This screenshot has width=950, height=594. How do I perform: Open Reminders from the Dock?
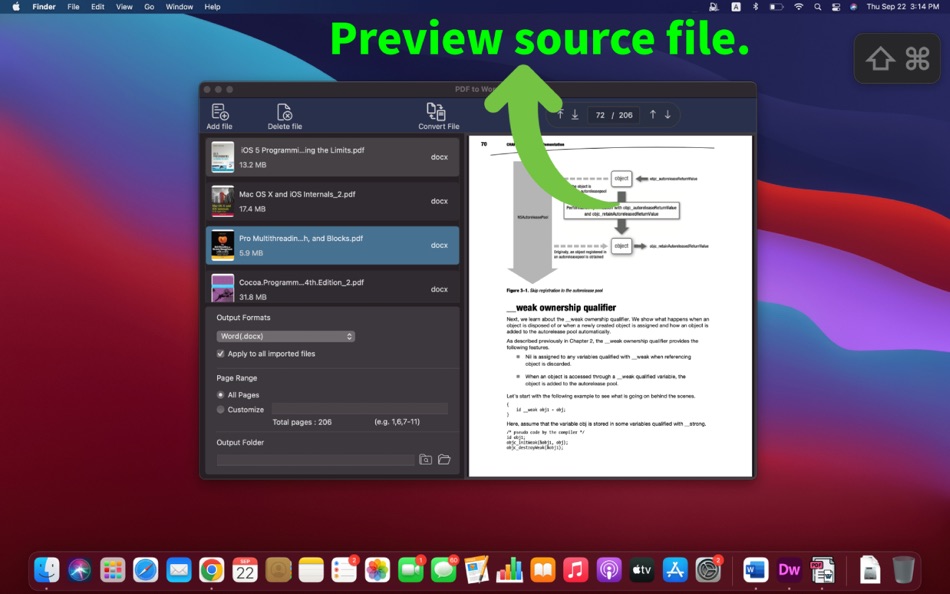coord(344,570)
